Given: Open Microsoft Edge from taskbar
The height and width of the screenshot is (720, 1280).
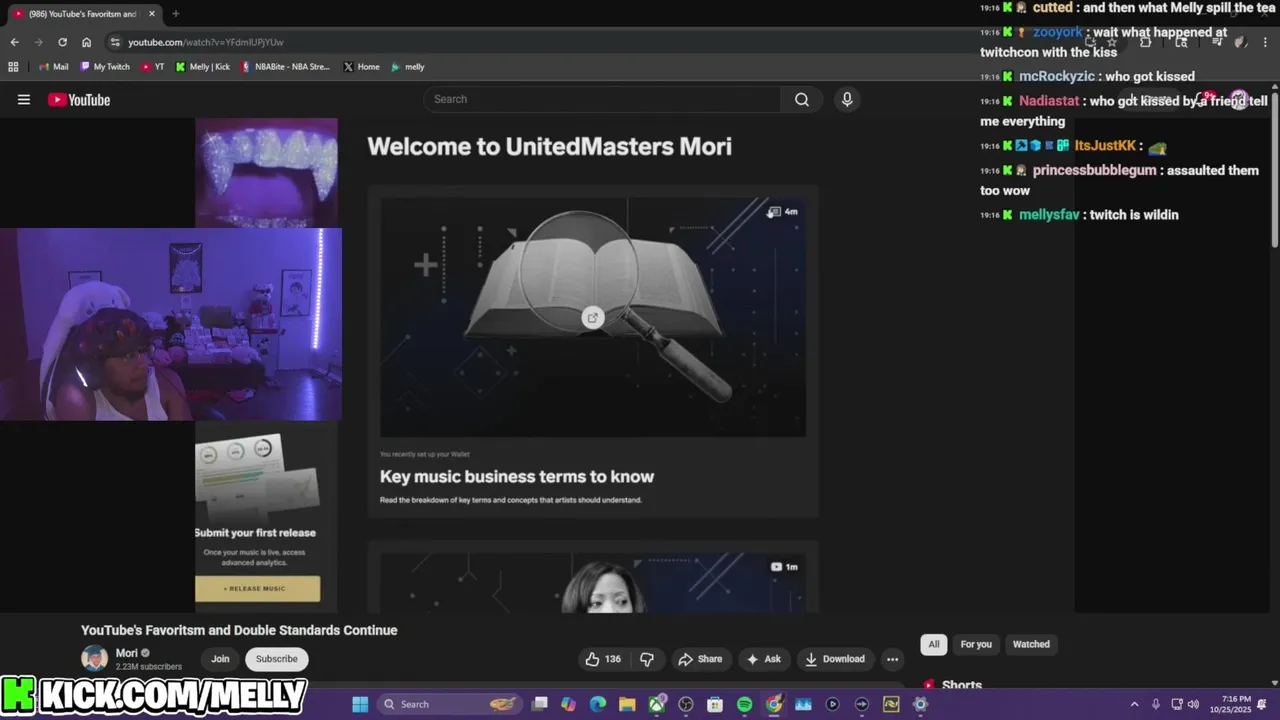Looking at the screenshot, I should click(598, 704).
